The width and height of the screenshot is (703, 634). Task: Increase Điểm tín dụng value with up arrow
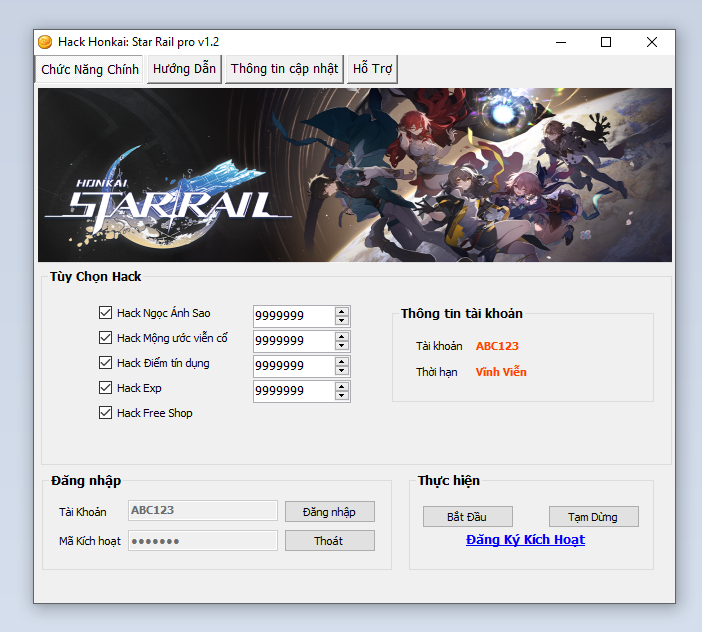[342, 361]
